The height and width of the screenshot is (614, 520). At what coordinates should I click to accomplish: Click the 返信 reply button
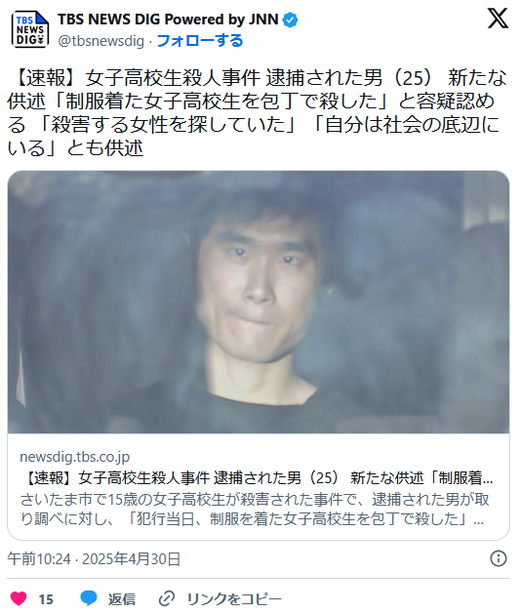[122, 599]
